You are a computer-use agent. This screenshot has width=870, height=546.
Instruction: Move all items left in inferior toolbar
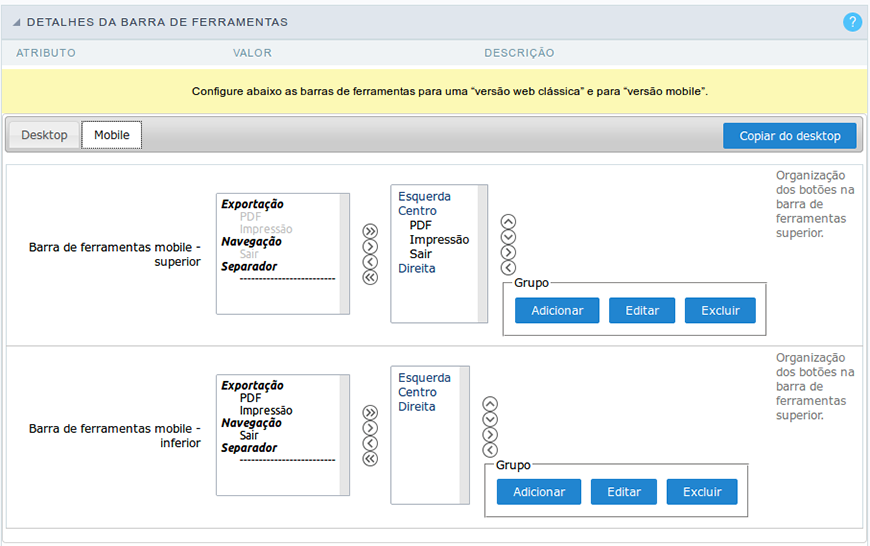tap(370, 459)
